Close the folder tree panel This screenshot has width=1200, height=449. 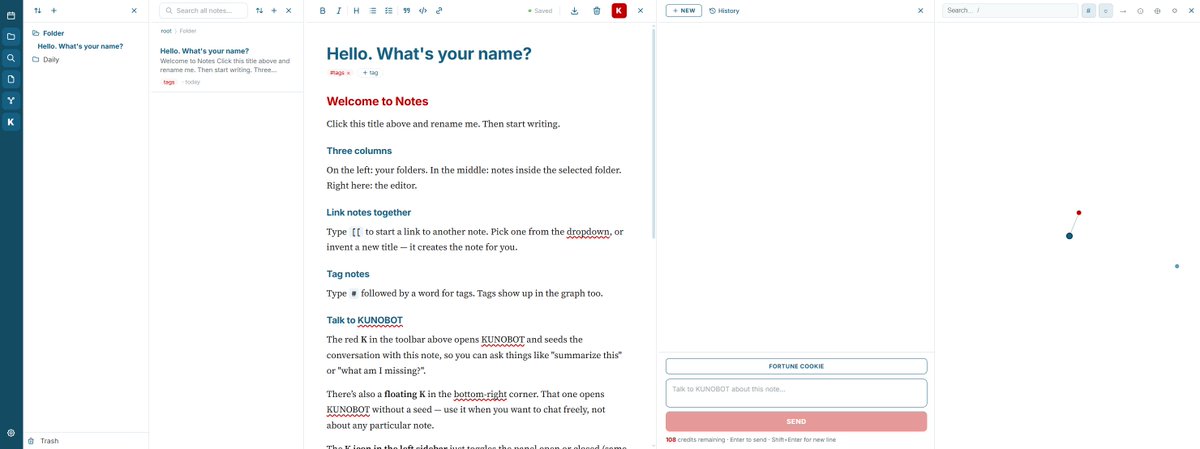pos(134,10)
